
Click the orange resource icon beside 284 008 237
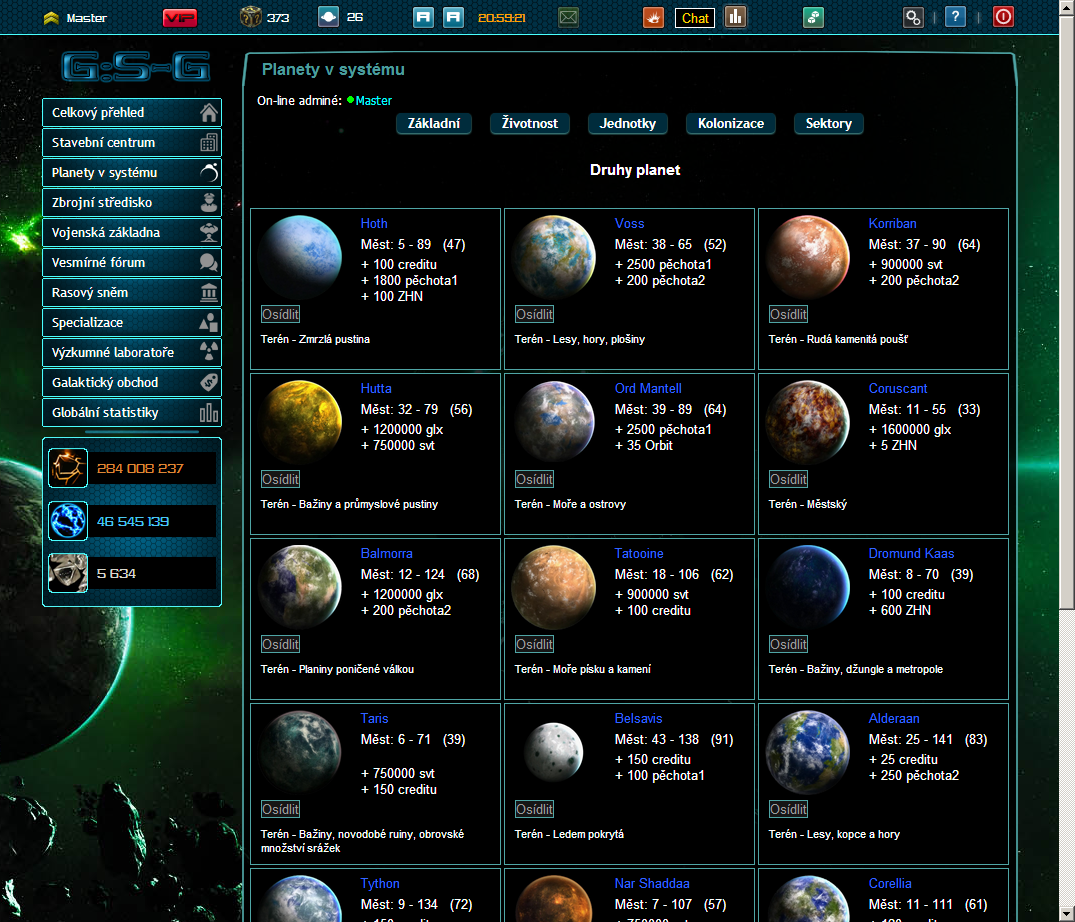click(68, 468)
